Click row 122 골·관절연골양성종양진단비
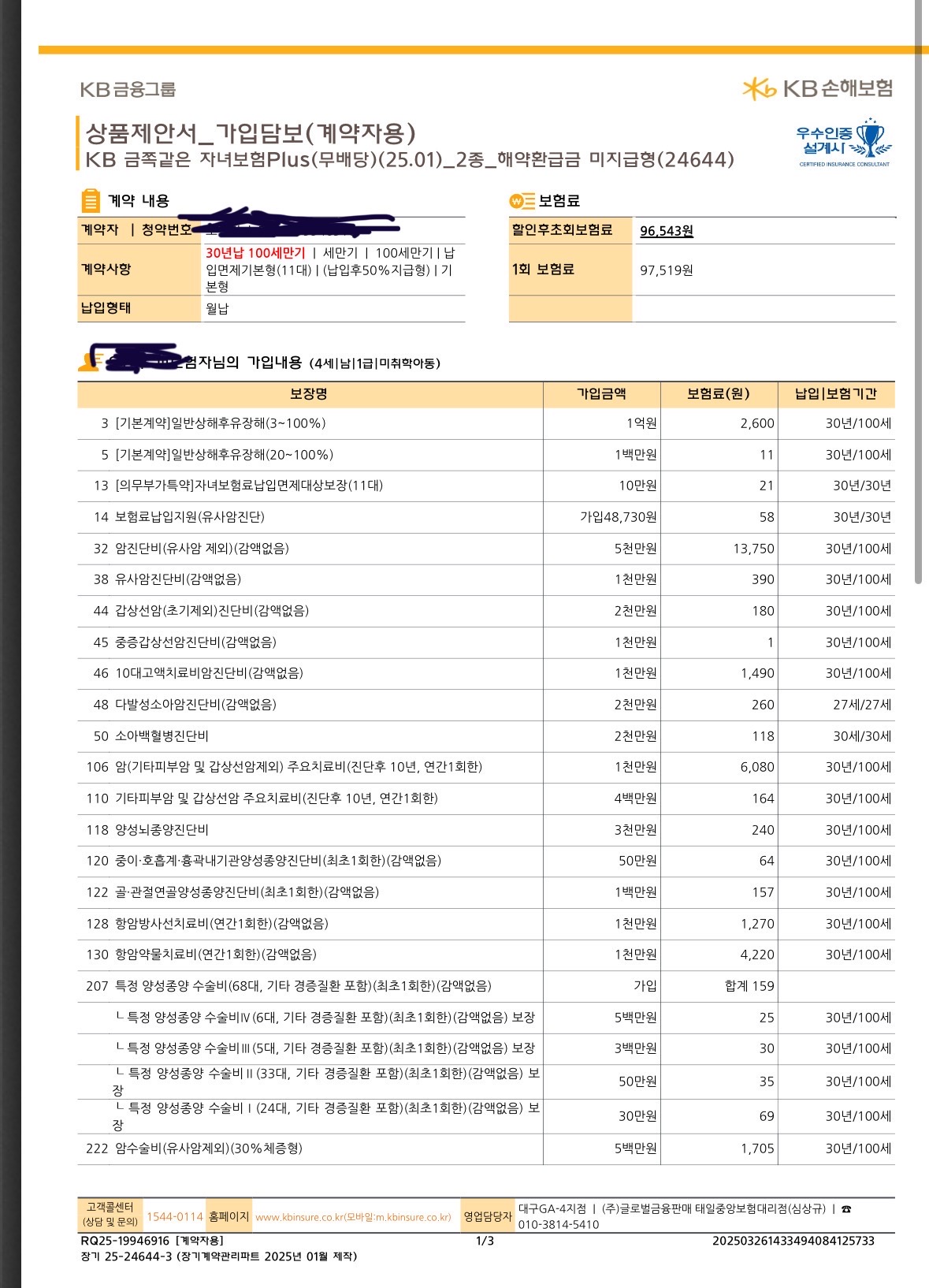929x1288 pixels. 486,892
